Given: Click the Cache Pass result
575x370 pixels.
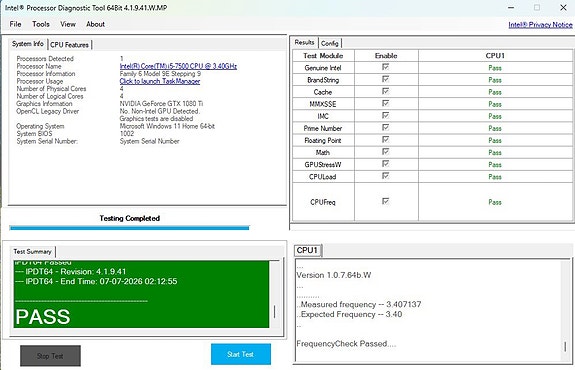Looking at the screenshot, I should click(x=495, y=92).
